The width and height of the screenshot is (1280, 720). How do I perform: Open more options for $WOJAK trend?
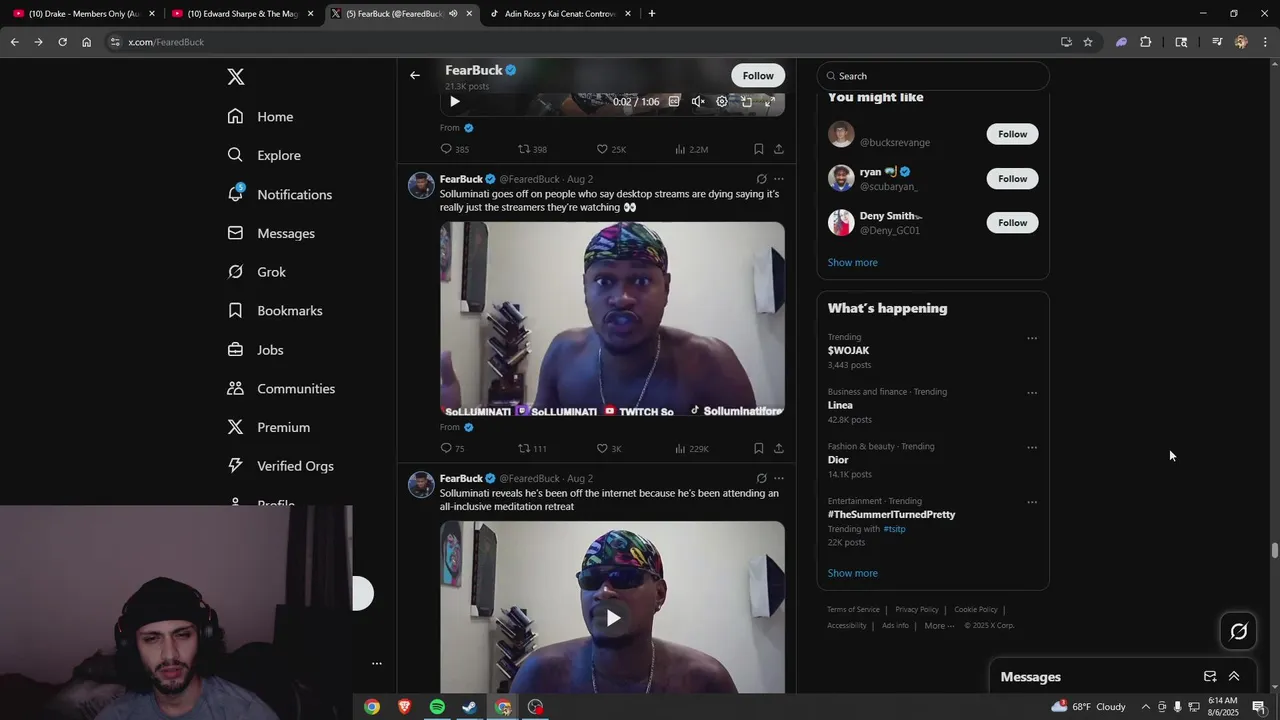click(1032, 338)
